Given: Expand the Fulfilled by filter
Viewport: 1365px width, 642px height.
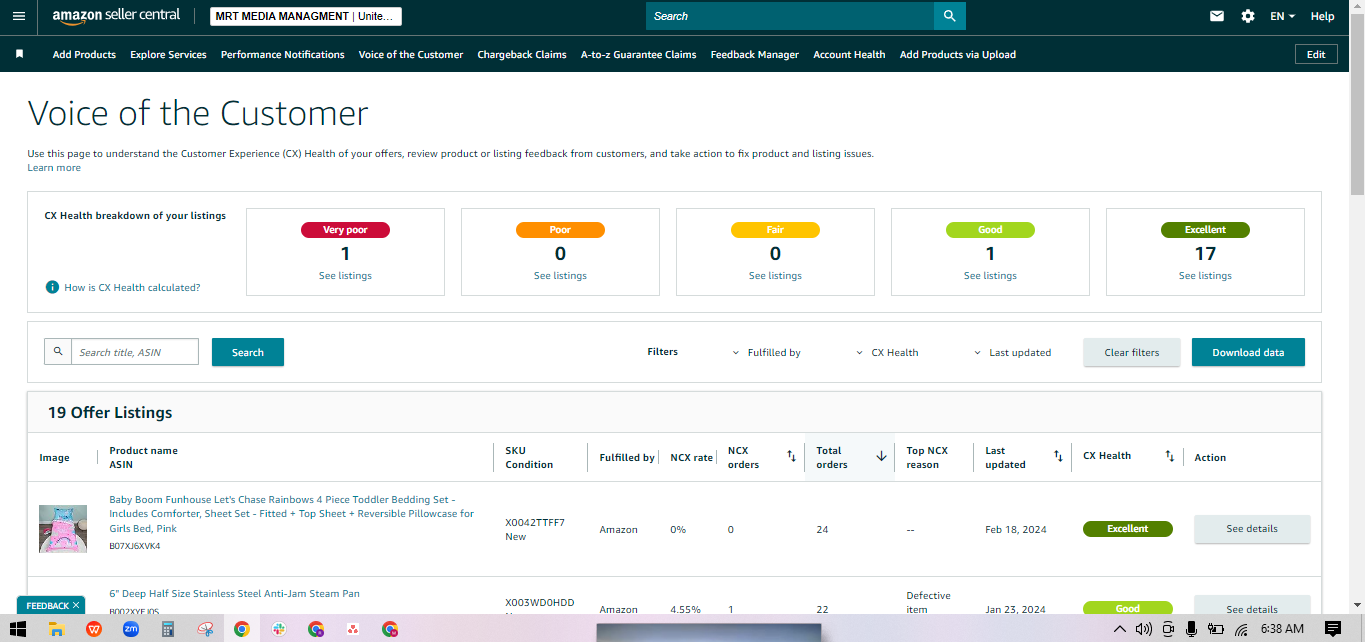Looking at the screenshot, I should click(x=767, y=352).
